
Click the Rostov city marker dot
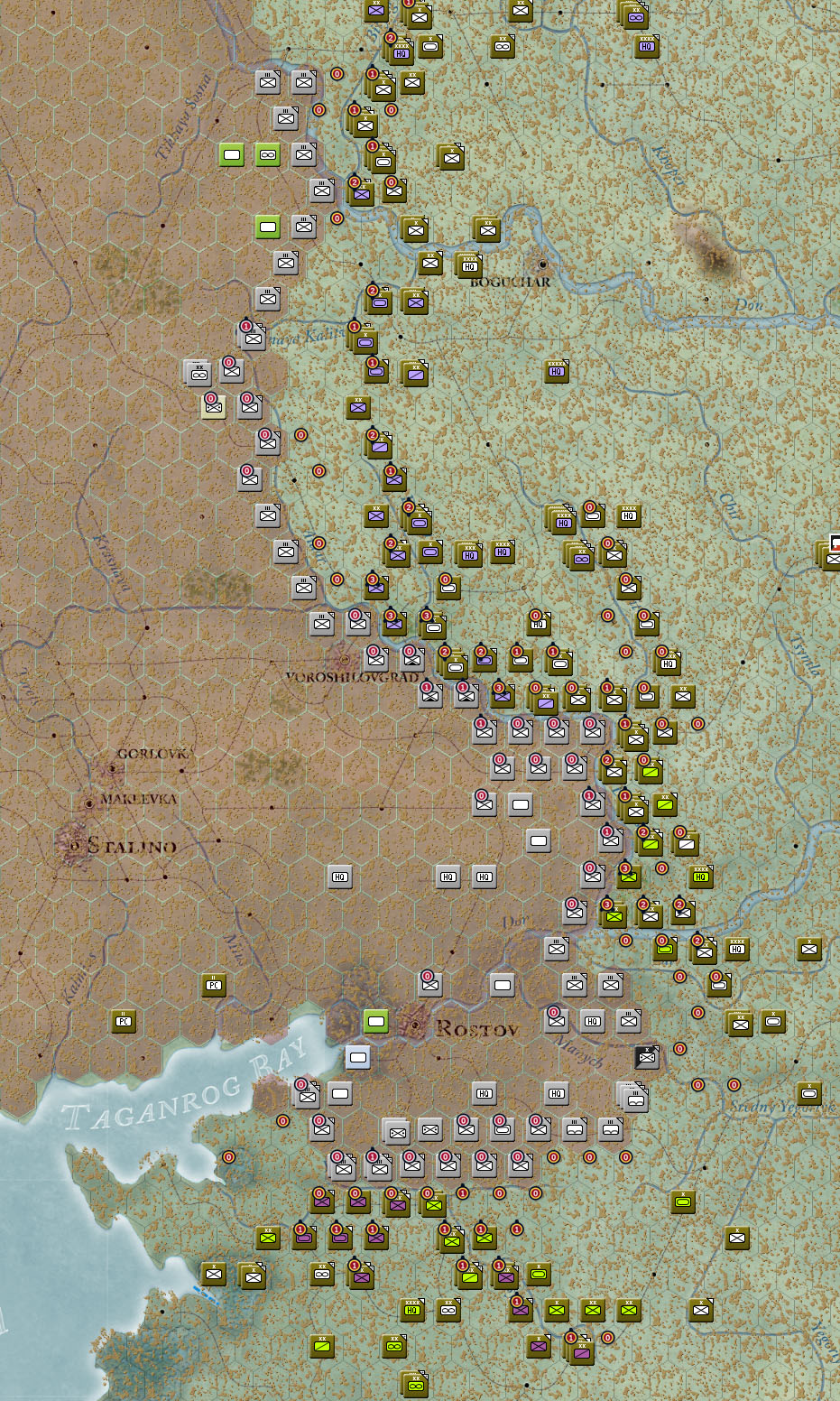[415, 1025]
